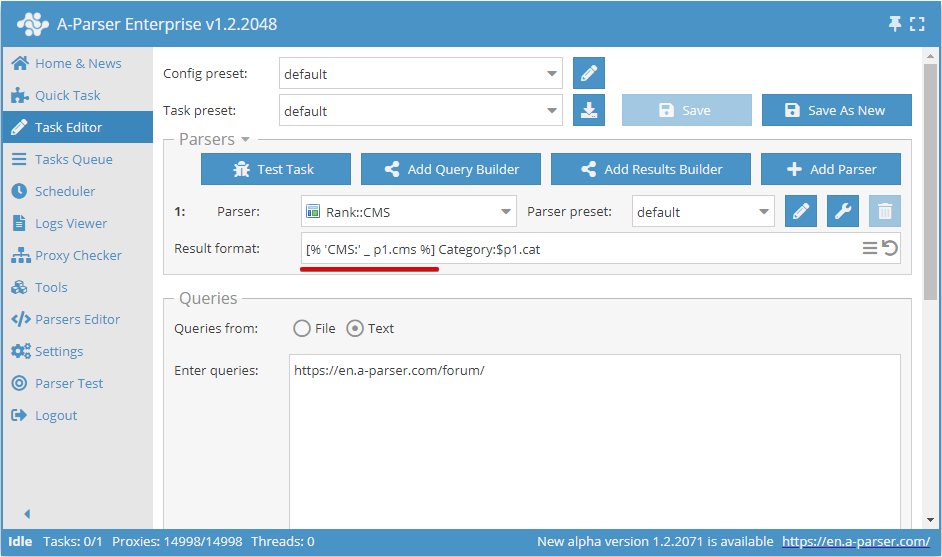Reset the result format with the undo icon
This screenshot has height=557, width=942.
[x=890, y=248]
